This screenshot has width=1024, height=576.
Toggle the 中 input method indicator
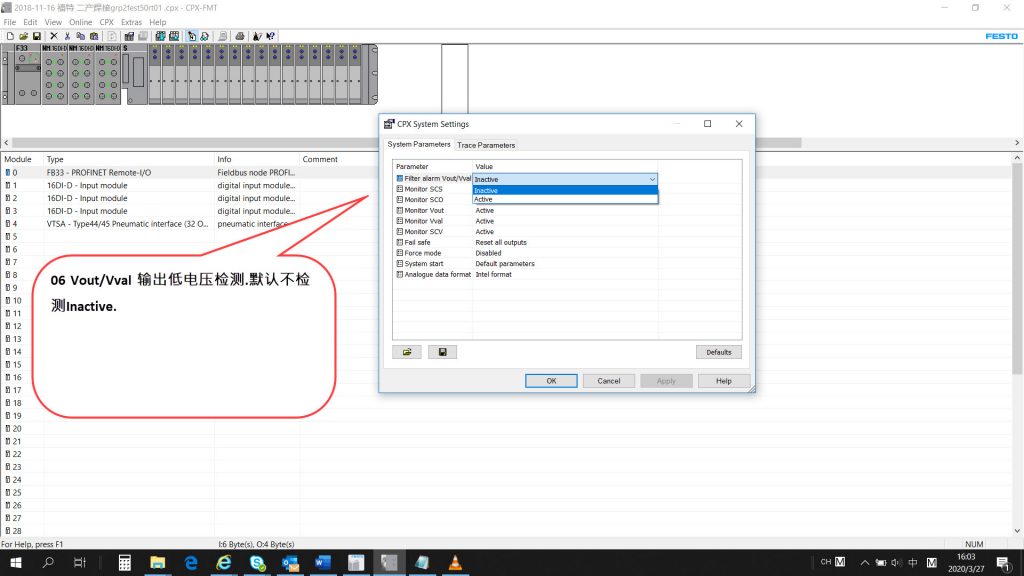coord(913,562)
